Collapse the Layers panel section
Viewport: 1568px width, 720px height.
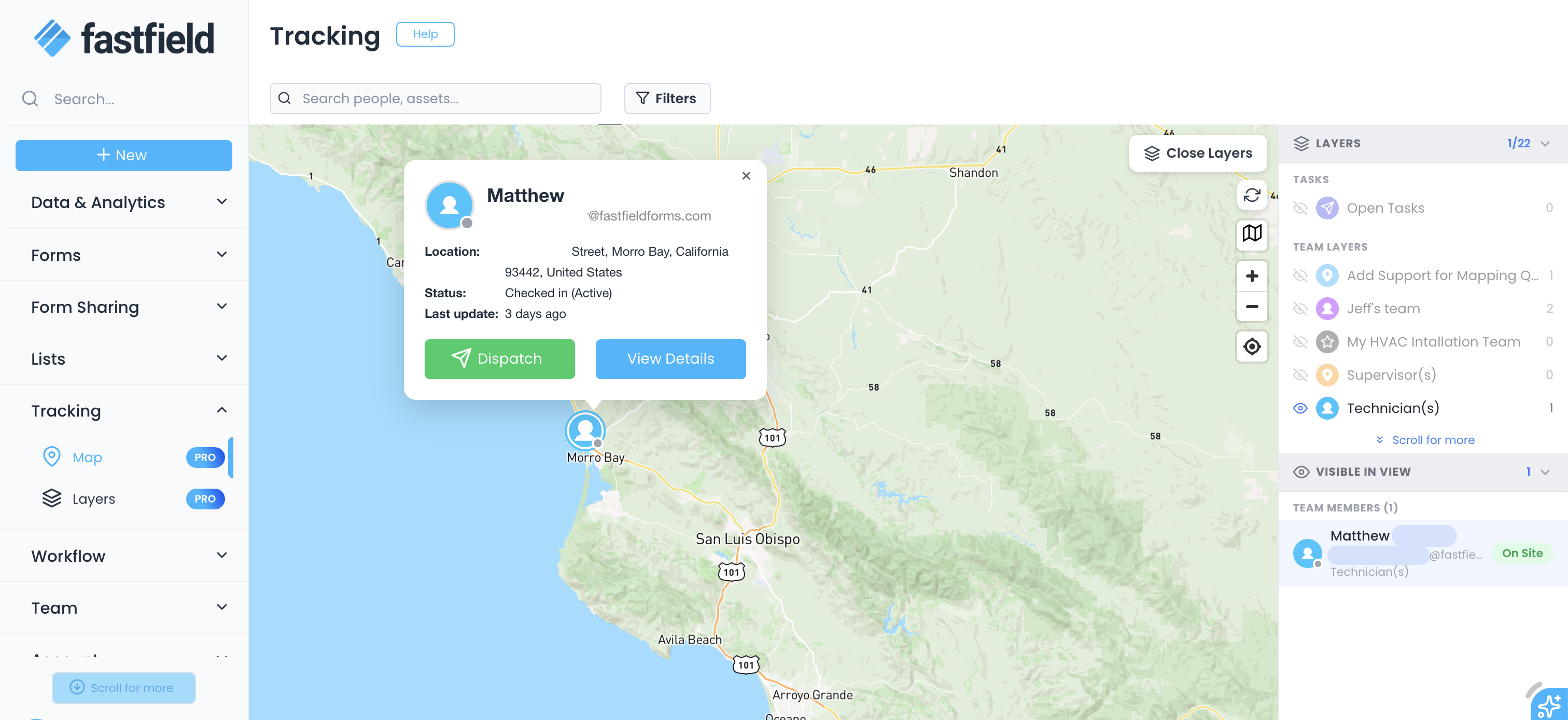pos(1545,144)
